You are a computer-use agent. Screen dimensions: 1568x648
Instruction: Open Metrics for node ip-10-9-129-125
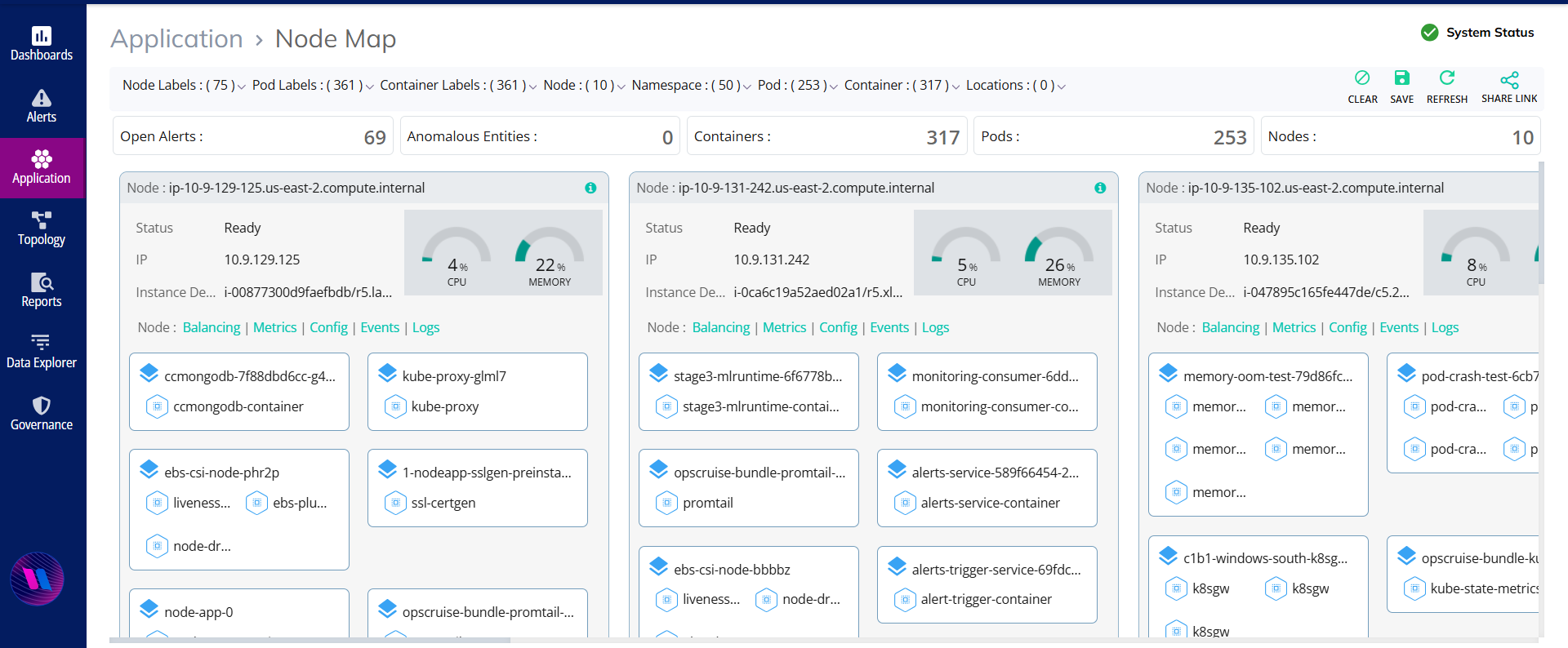coord(275,327)
